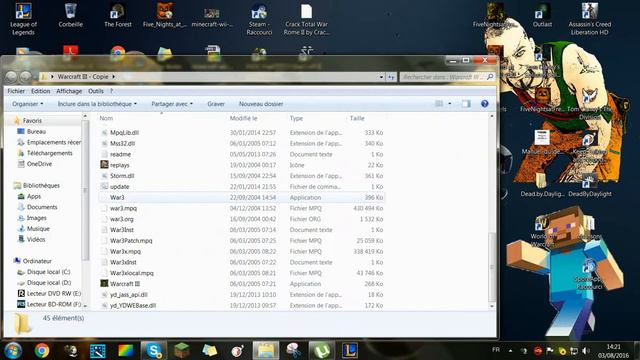Open The Forest desktop shortcut

[118, 16]
